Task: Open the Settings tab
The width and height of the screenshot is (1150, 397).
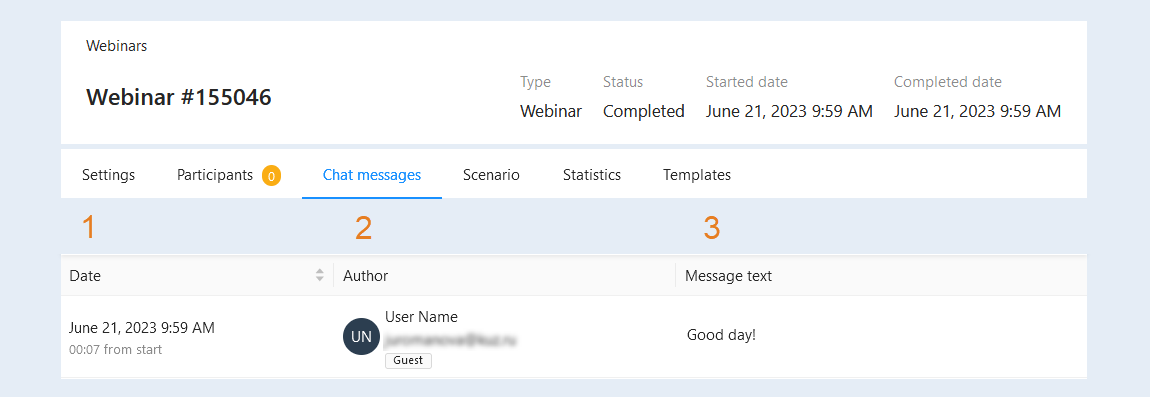Action: click(x=109, y=175)
